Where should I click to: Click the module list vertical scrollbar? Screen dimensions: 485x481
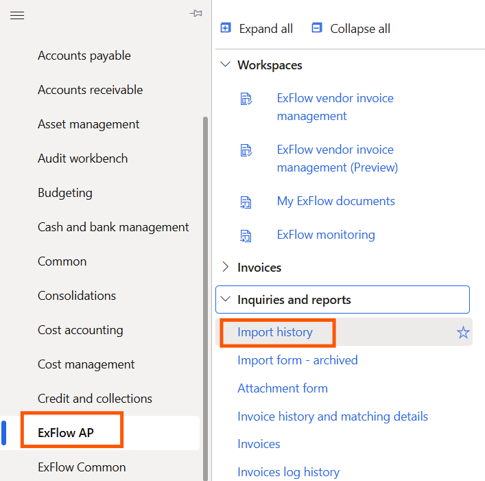click(205, 298)
